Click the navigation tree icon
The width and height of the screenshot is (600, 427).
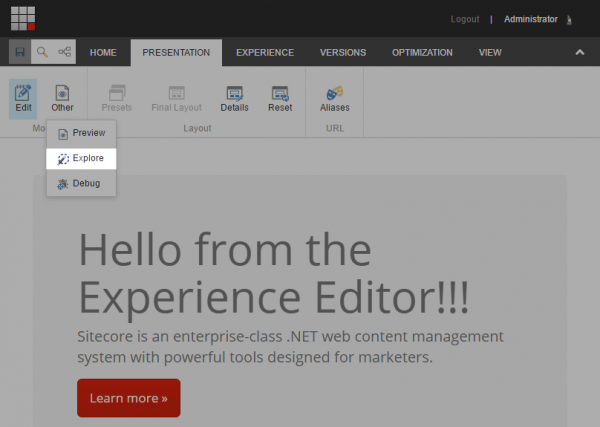[64, 52]
